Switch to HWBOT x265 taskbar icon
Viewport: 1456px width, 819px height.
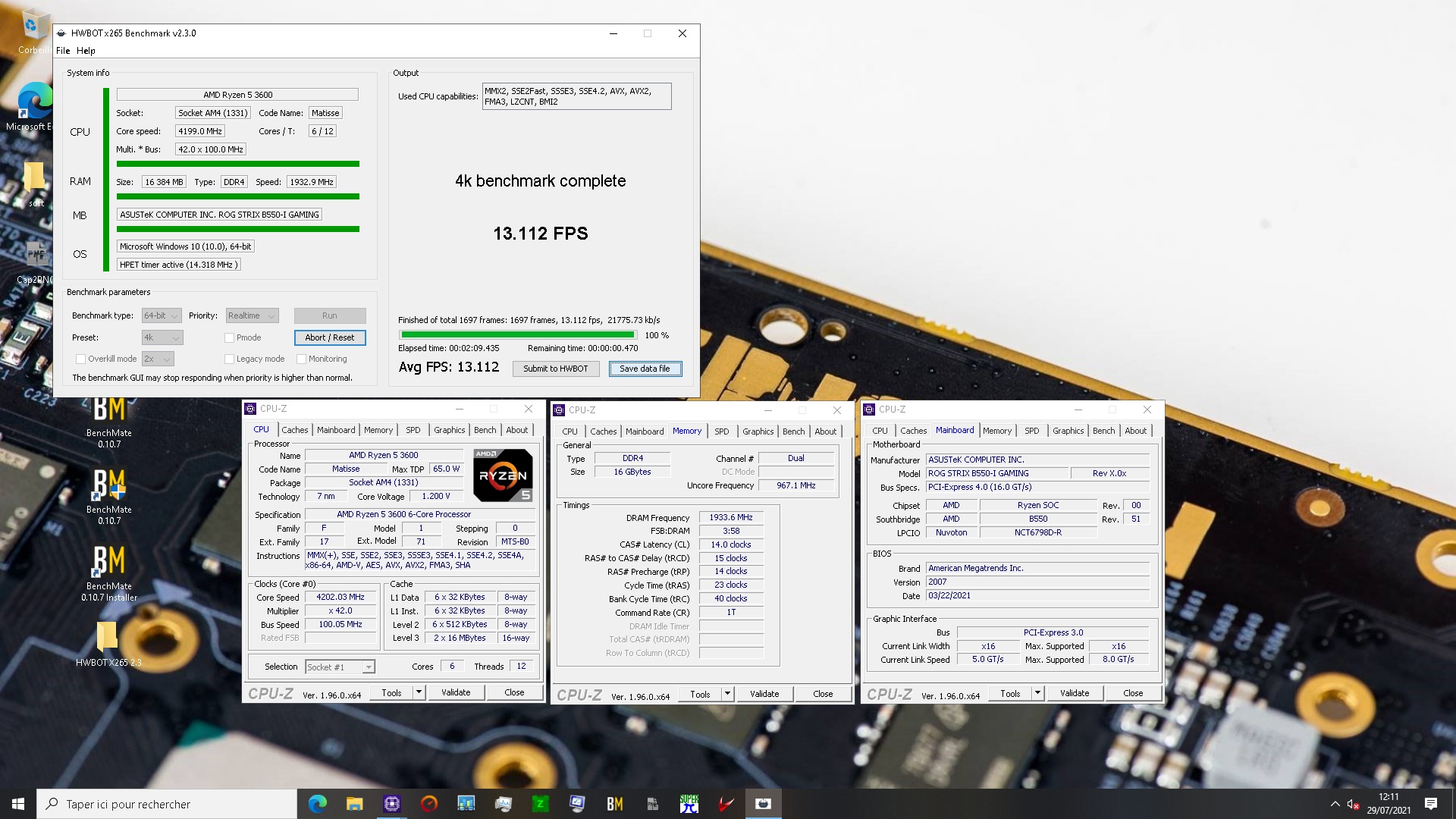click(x=763, y=804)
